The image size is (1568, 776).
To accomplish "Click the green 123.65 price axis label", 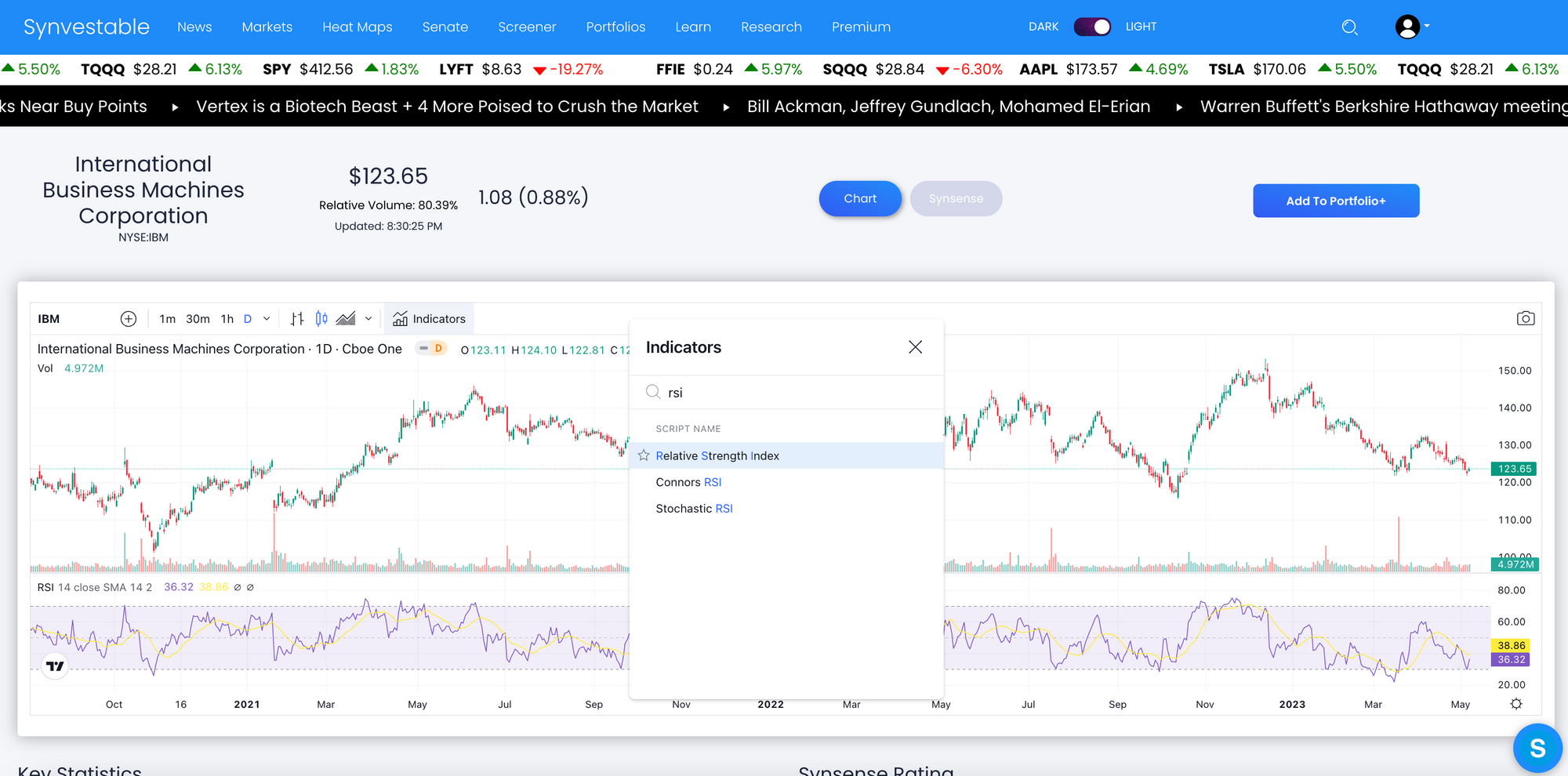I will [x=1514, y=469].
